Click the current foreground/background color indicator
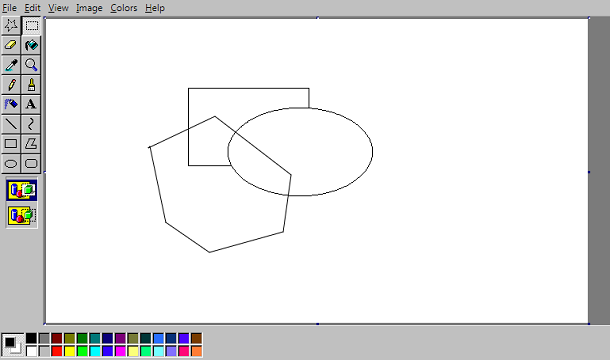The width and height of the screenshot is (610, 360). click(x=12, y=345)
